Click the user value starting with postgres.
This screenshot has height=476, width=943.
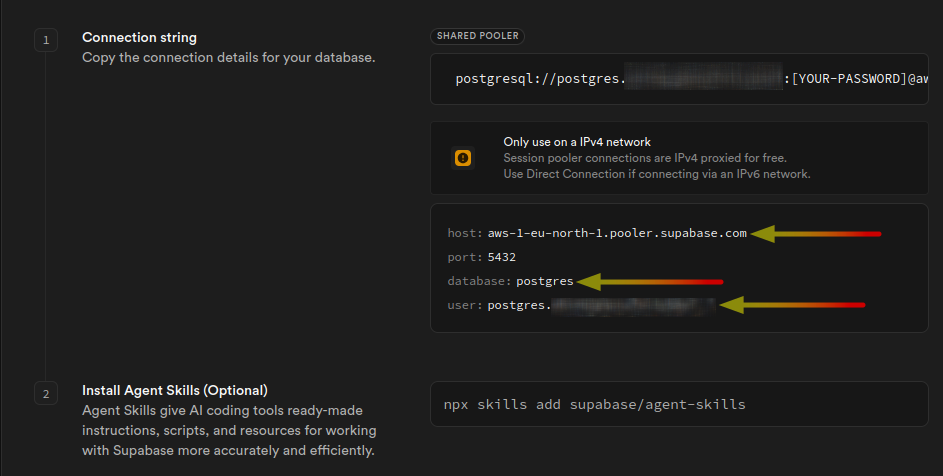[601, 305]
